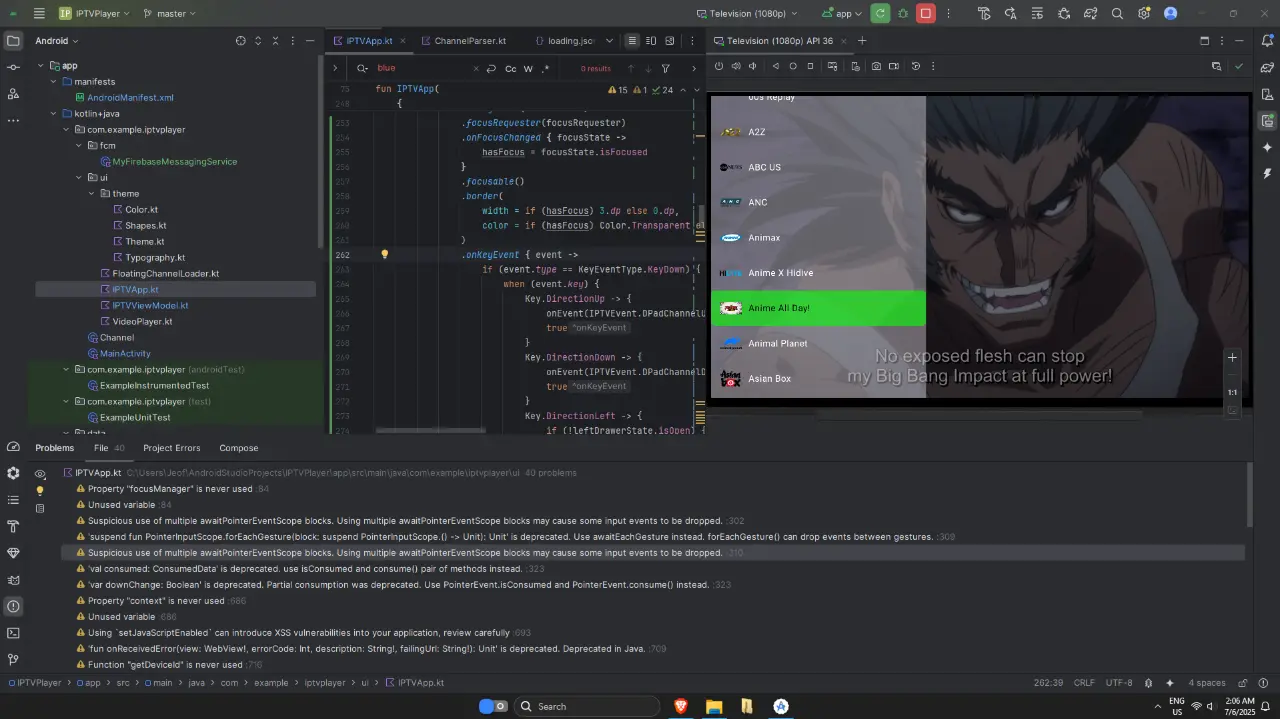Open IPTVPlayer project dropdown
Viewport: 1280px width, 719px height.
click(x=92, y=14)
